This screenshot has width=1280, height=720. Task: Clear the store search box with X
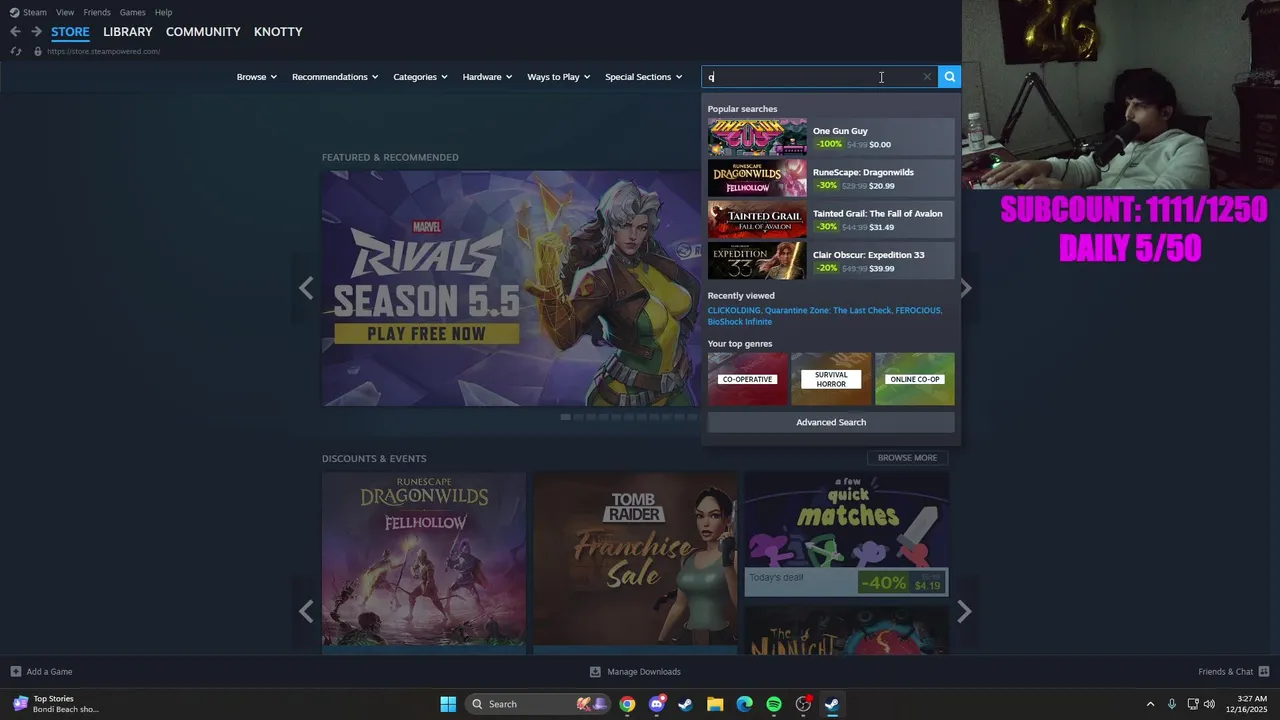(x=927, y=77)
